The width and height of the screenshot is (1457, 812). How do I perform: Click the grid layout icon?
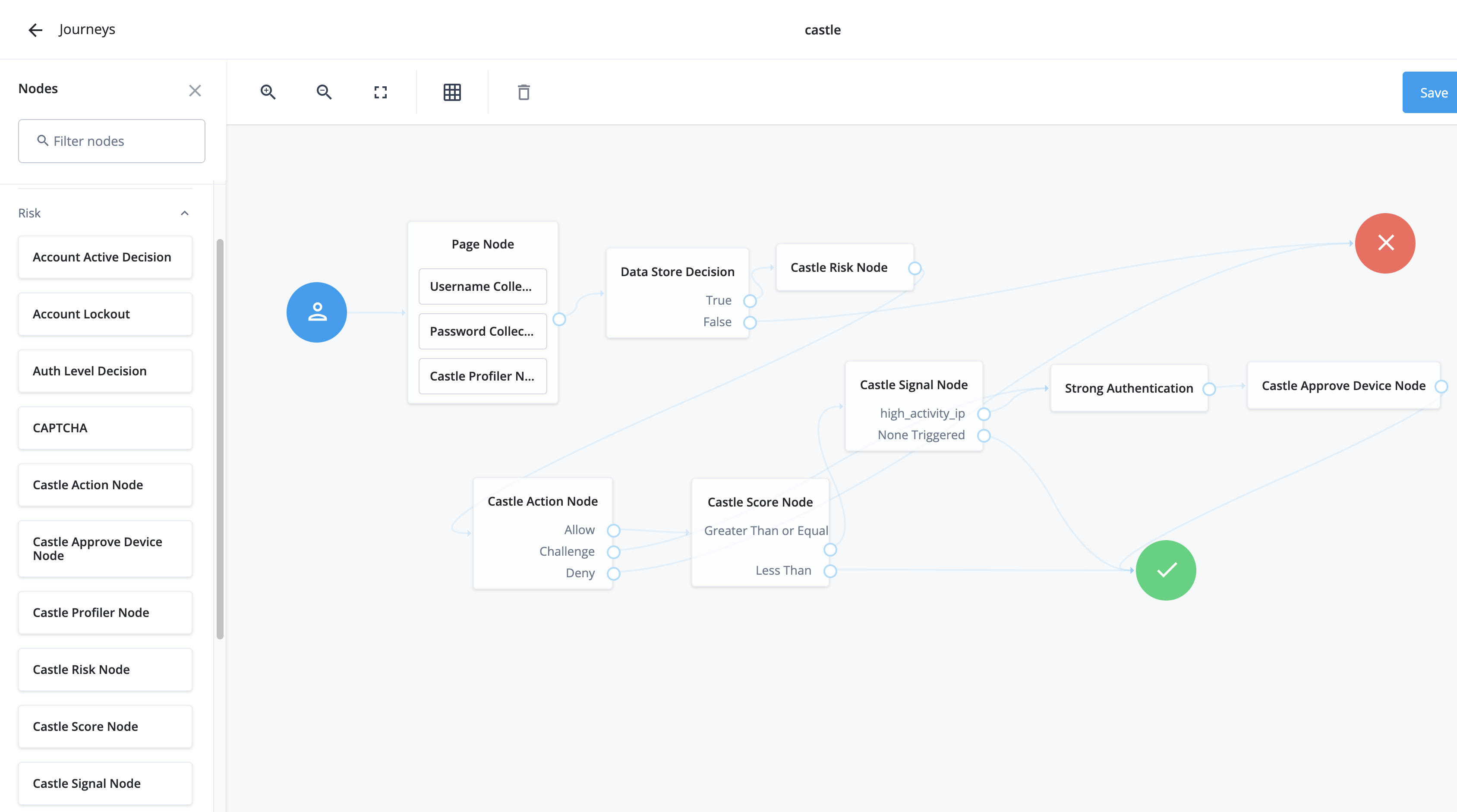(x=452, y=92)
